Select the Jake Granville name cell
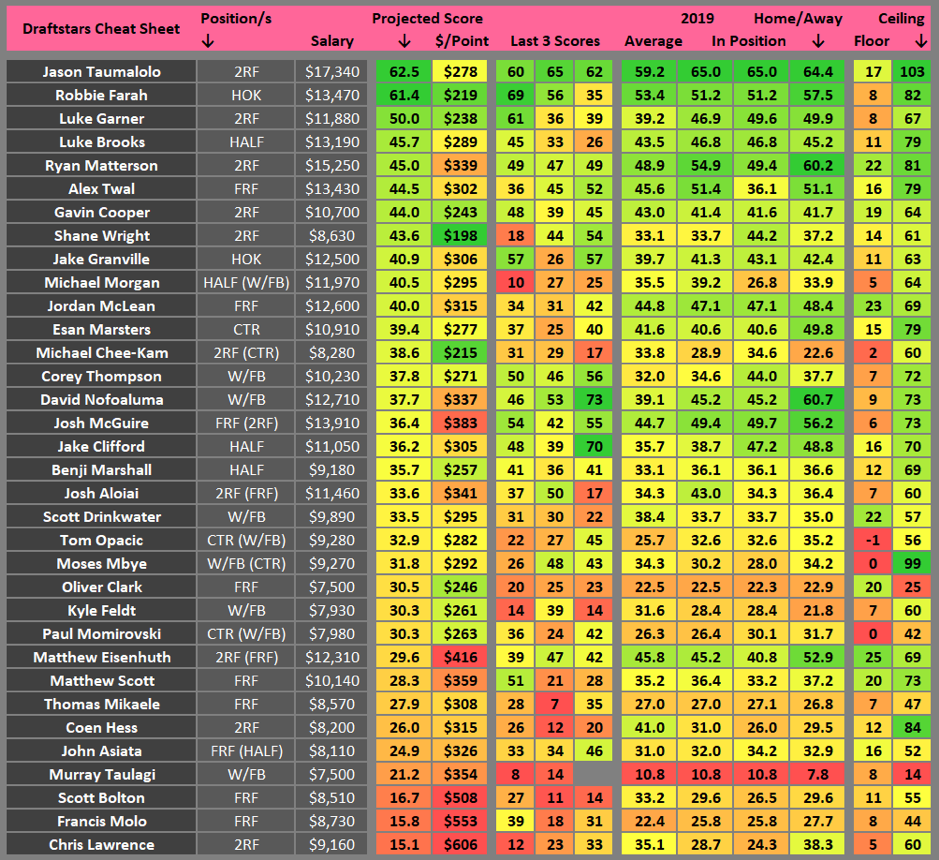 tap(101, 259)
